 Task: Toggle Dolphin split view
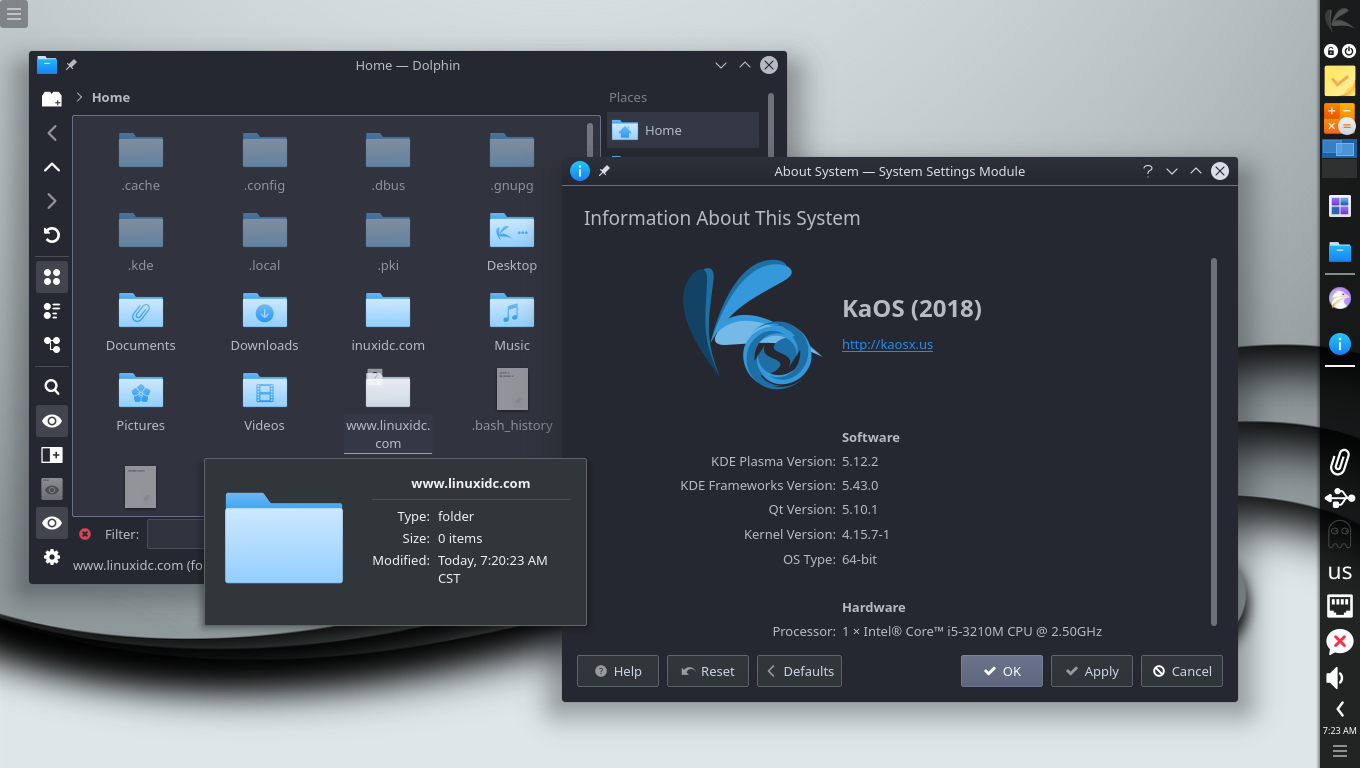pyautogui.click(x=52, y=455)
